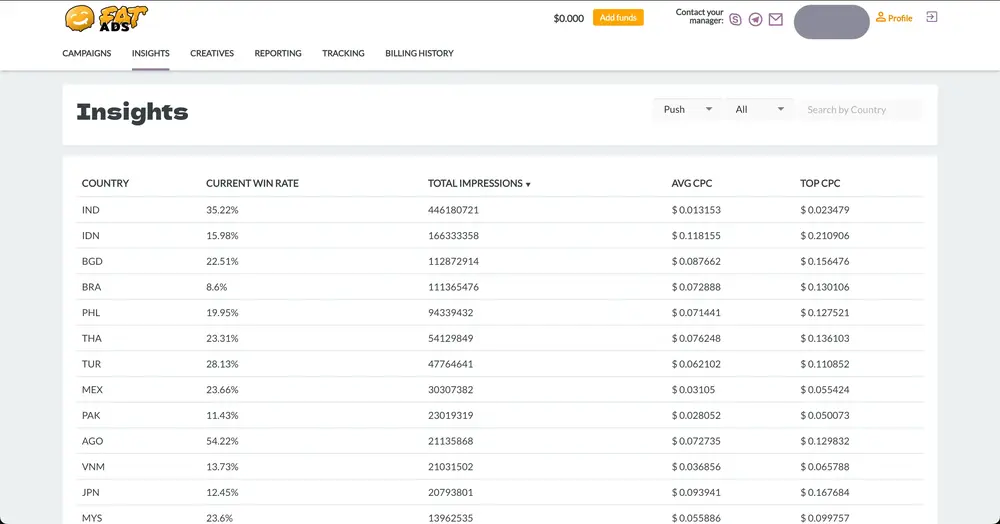The image size is (1000, 524).
Task: Click top CPC value $0.156476
Action: [825, 261]
